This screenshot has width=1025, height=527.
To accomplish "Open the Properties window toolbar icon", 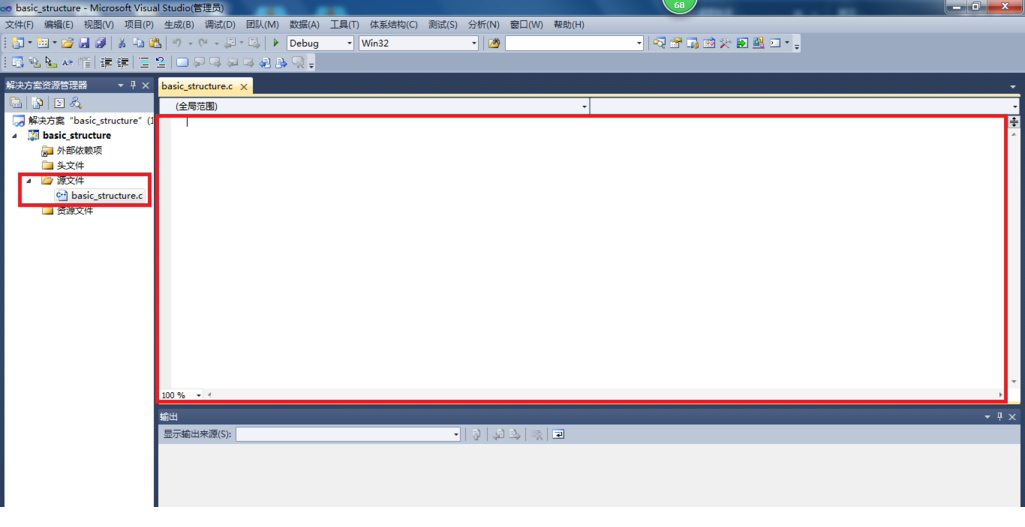I will 676,43.
